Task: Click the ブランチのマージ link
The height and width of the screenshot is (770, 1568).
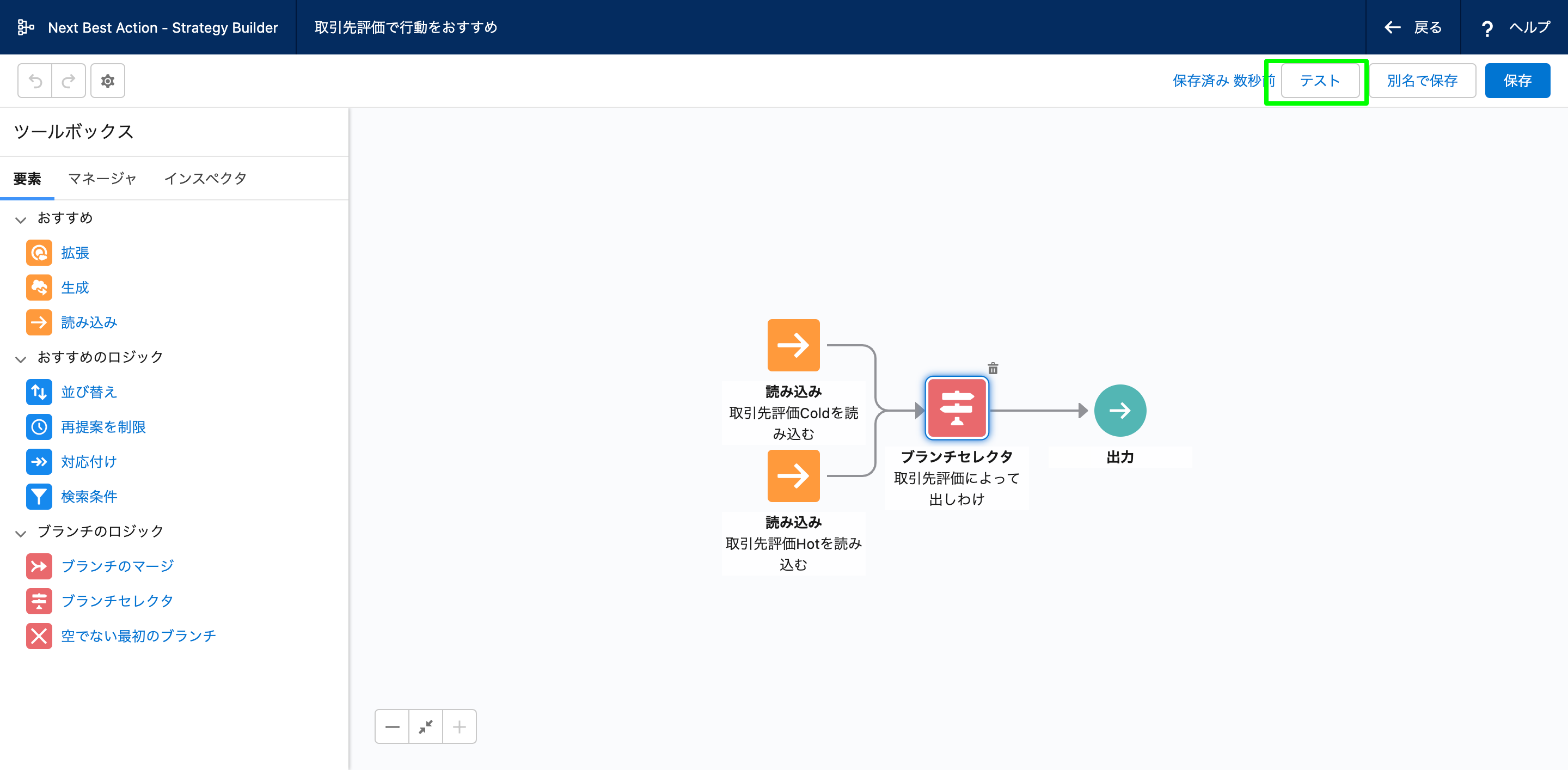Action: 118,566
